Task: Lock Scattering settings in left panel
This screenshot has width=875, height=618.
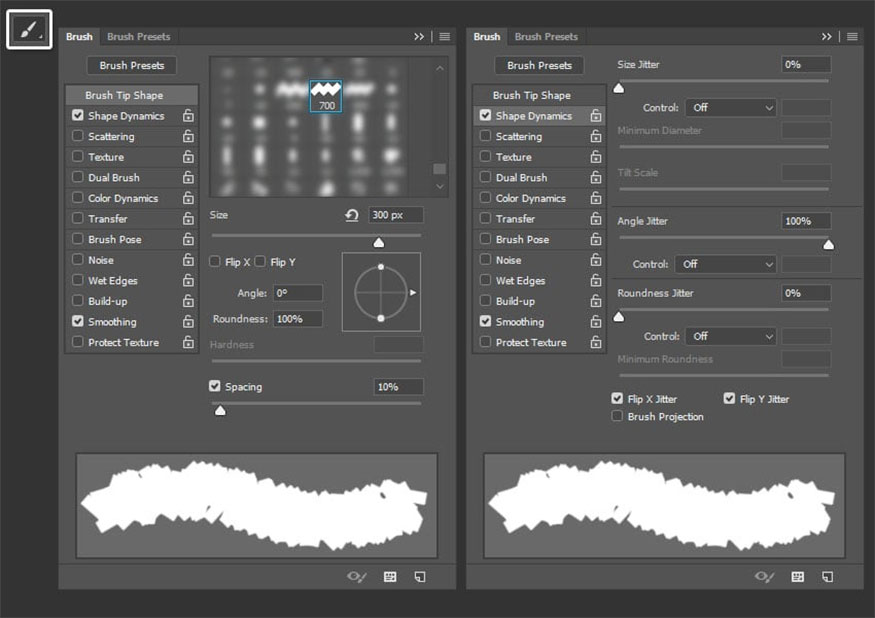Action: 189,136
